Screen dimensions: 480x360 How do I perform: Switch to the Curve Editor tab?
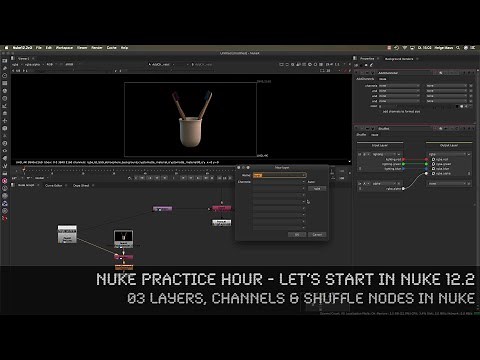(54, 185)
